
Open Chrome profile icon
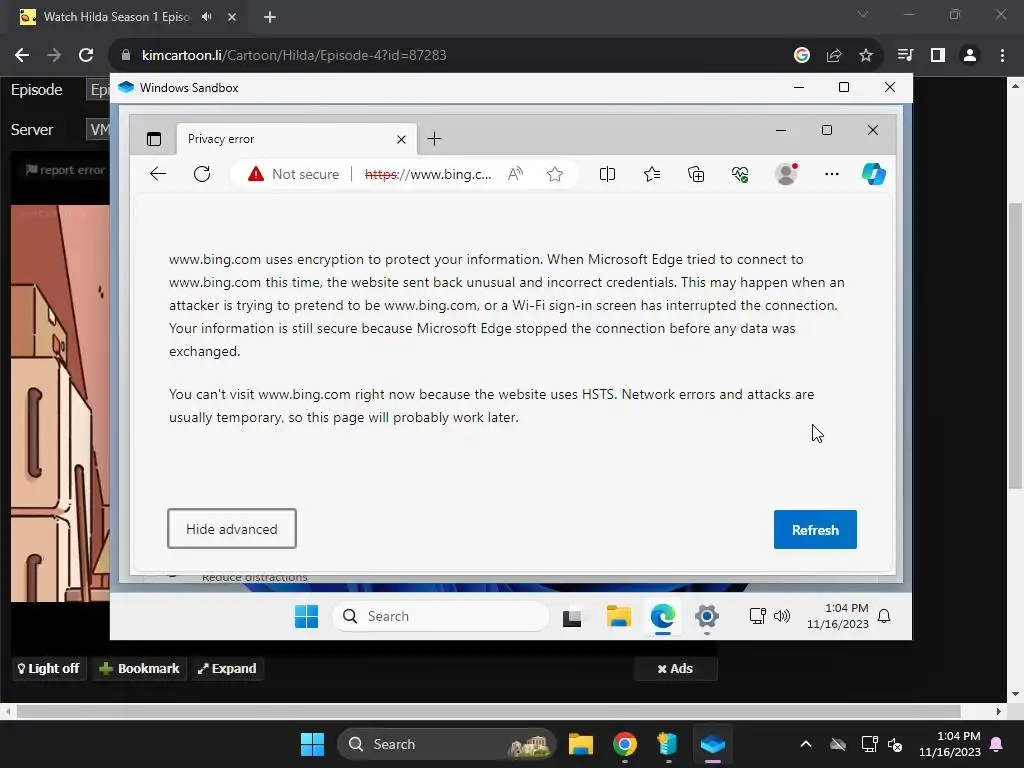[x=970, y=55]
